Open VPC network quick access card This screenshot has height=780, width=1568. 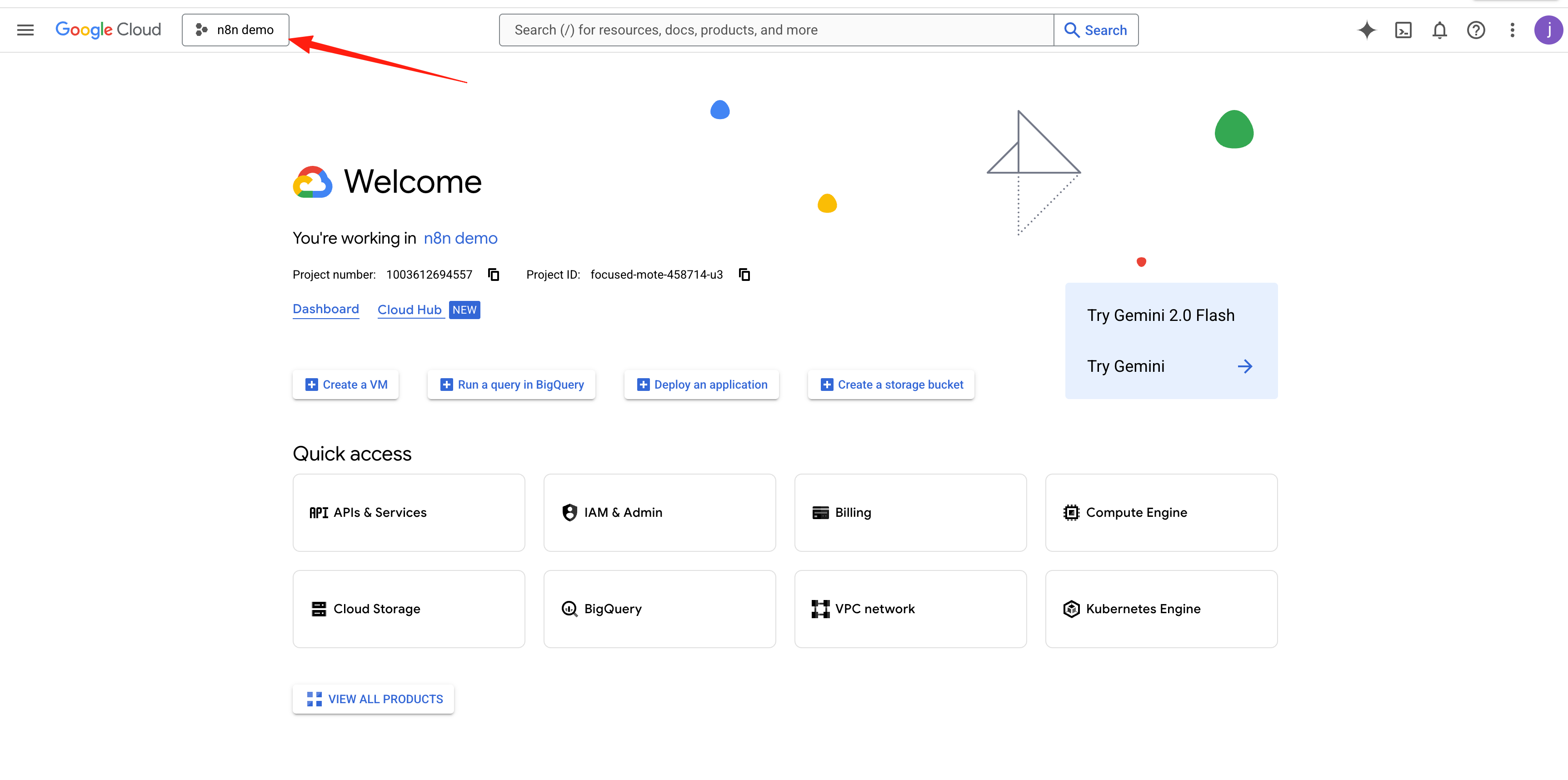911,609
